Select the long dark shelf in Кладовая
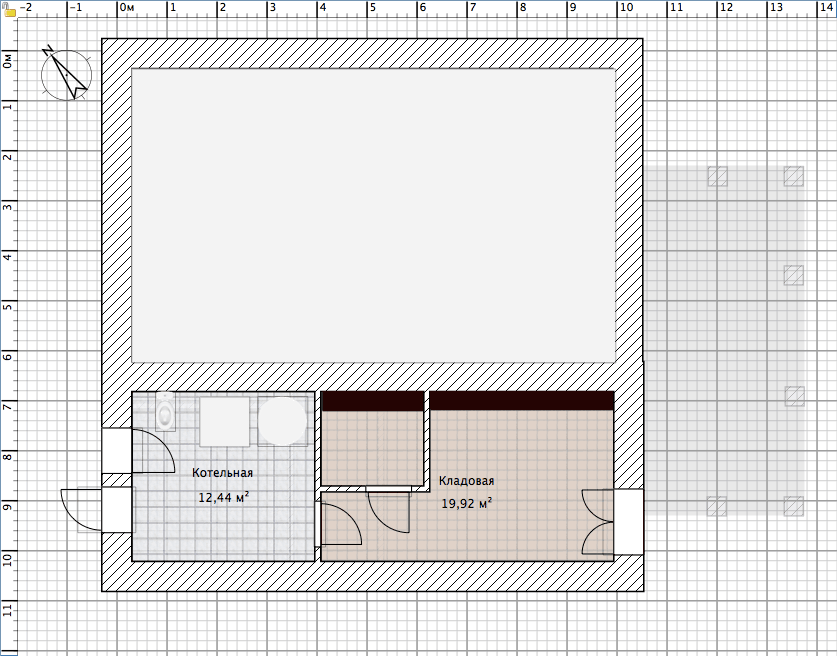Viewport: 837px width, 656px height. point(522,400)
